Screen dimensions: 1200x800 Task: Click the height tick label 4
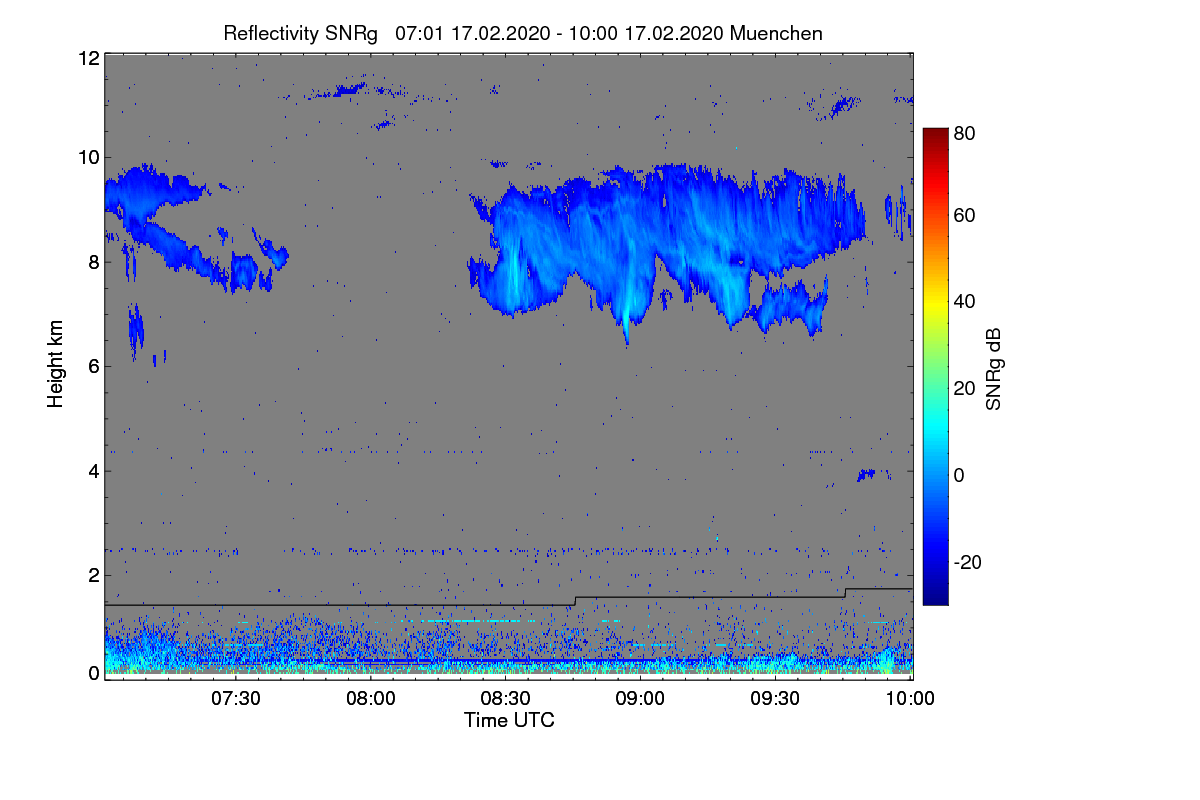(x=93, y=470)
